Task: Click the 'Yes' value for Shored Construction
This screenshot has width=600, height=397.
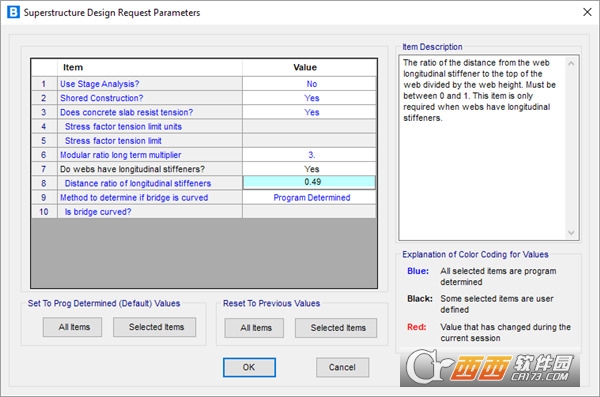Action: (309, 98)
